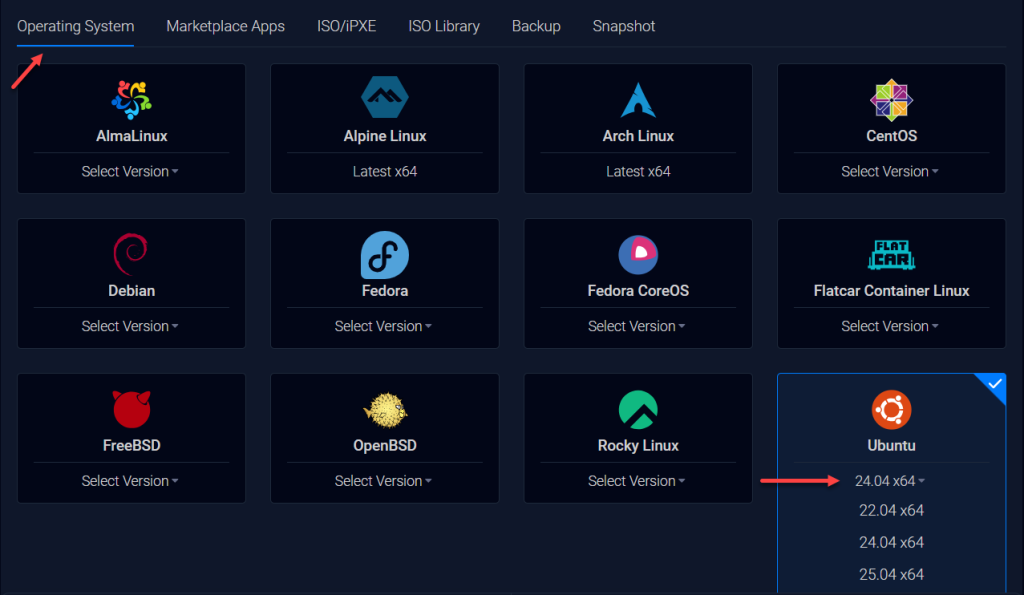
Task: Switch to the Marketplace Apps tab
Action: (x=225, y=26)
